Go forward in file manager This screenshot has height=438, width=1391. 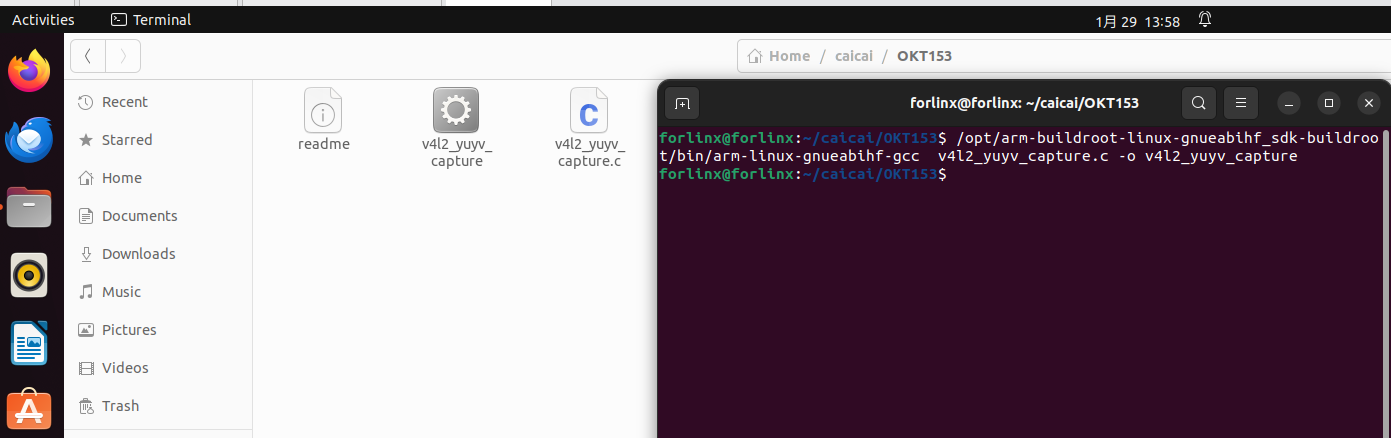point(123,56)
